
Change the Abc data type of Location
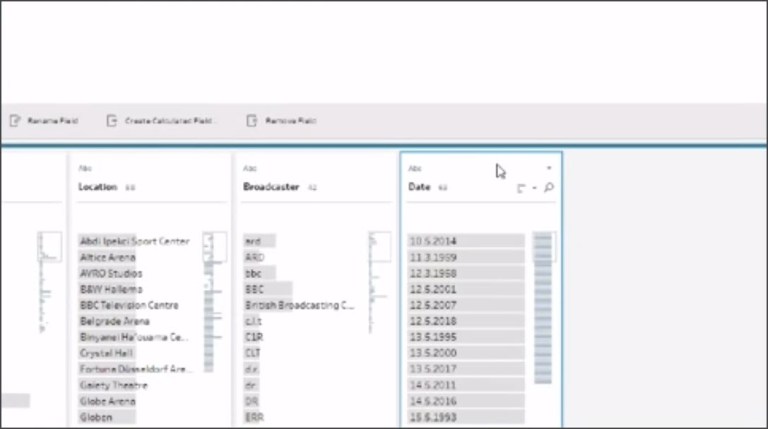click(x=84, y=169)
